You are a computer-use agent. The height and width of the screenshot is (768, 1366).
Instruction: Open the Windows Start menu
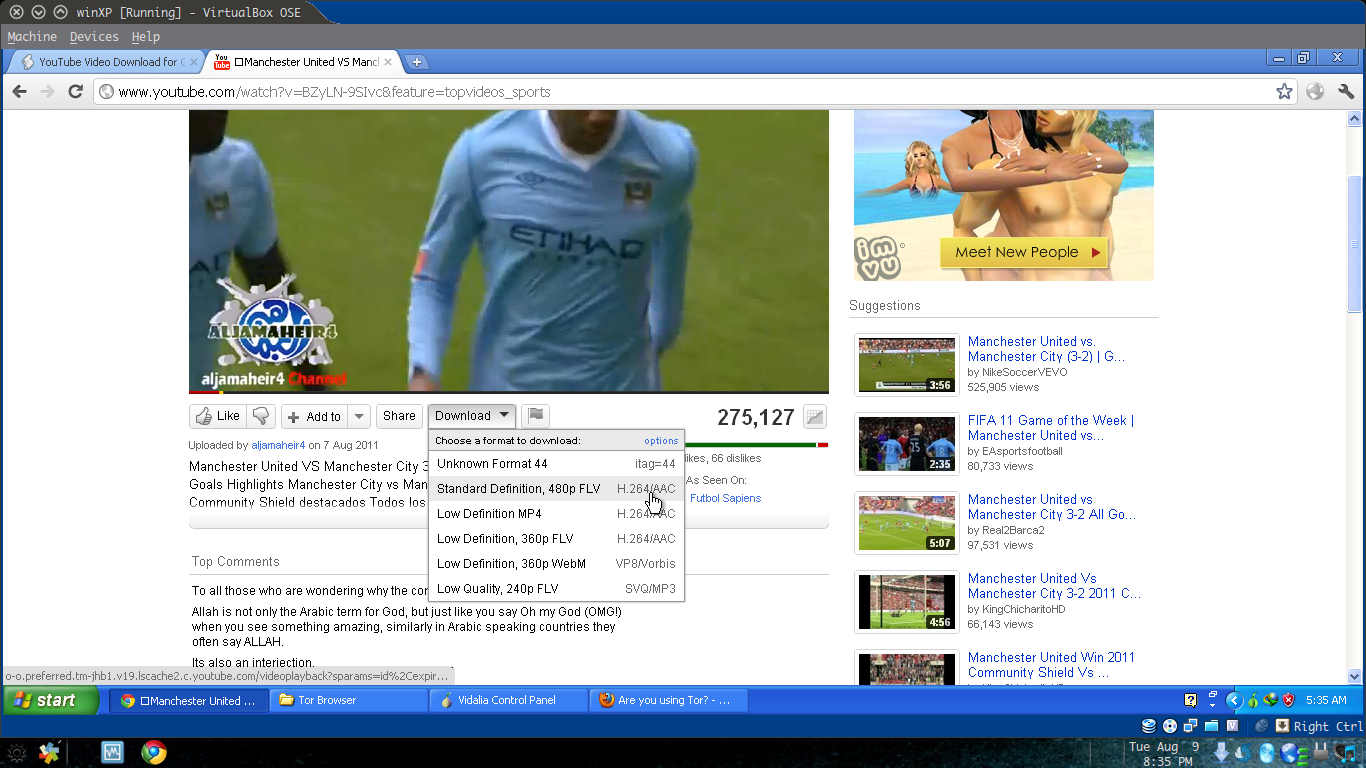pyautogui.click(x=50, y=700)
